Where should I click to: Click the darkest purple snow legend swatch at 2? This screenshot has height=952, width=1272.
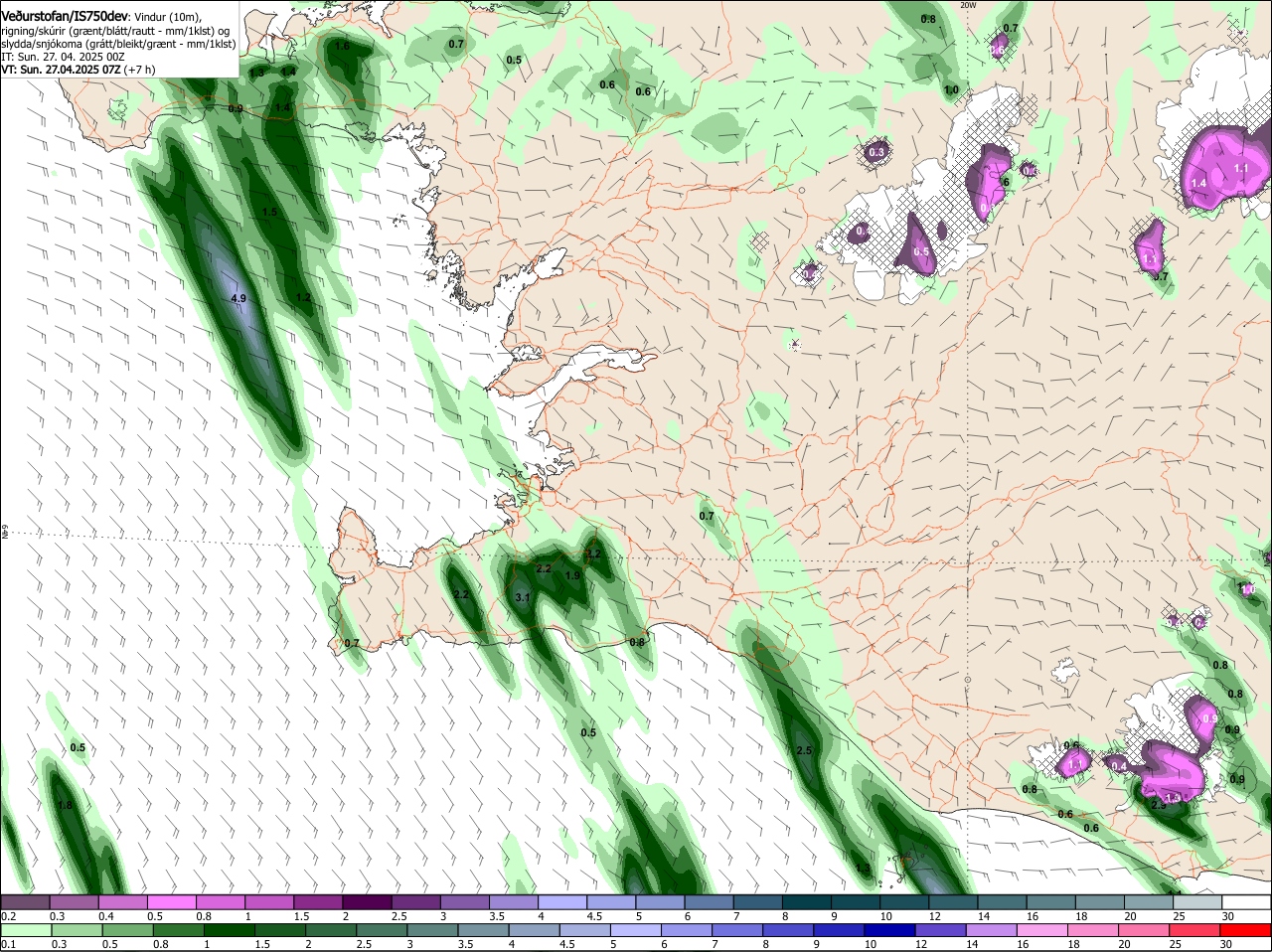click(x=366, y=901)
